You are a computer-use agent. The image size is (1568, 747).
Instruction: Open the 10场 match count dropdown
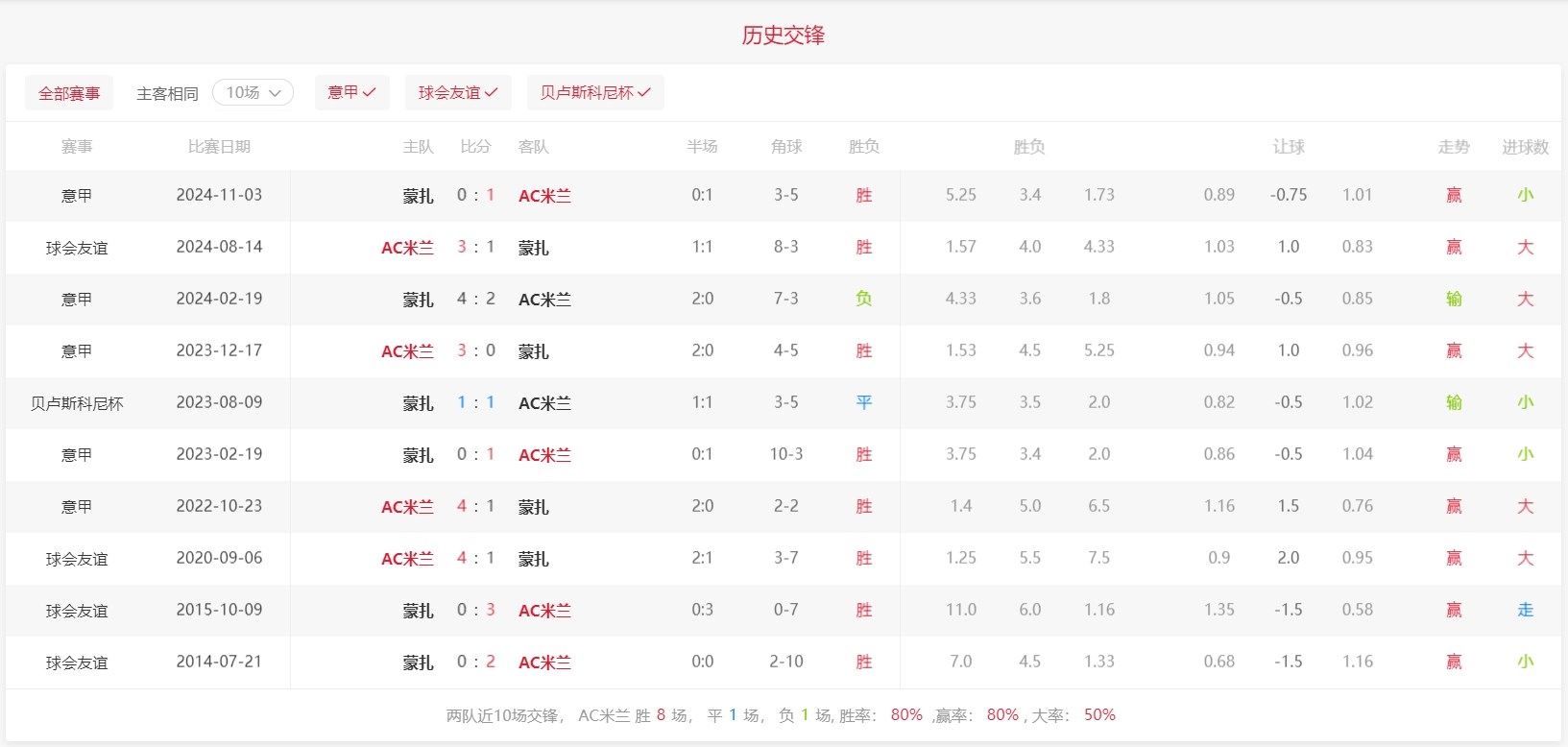point(253,92)
